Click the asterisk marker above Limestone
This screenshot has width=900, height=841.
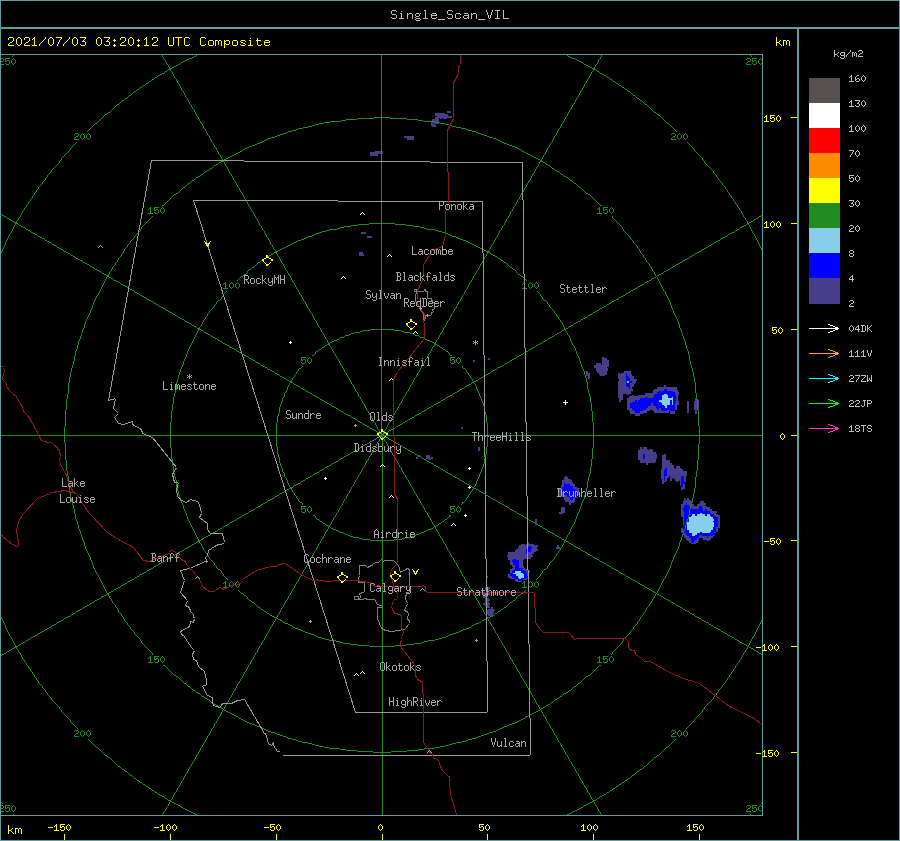(x=189, y=377)
